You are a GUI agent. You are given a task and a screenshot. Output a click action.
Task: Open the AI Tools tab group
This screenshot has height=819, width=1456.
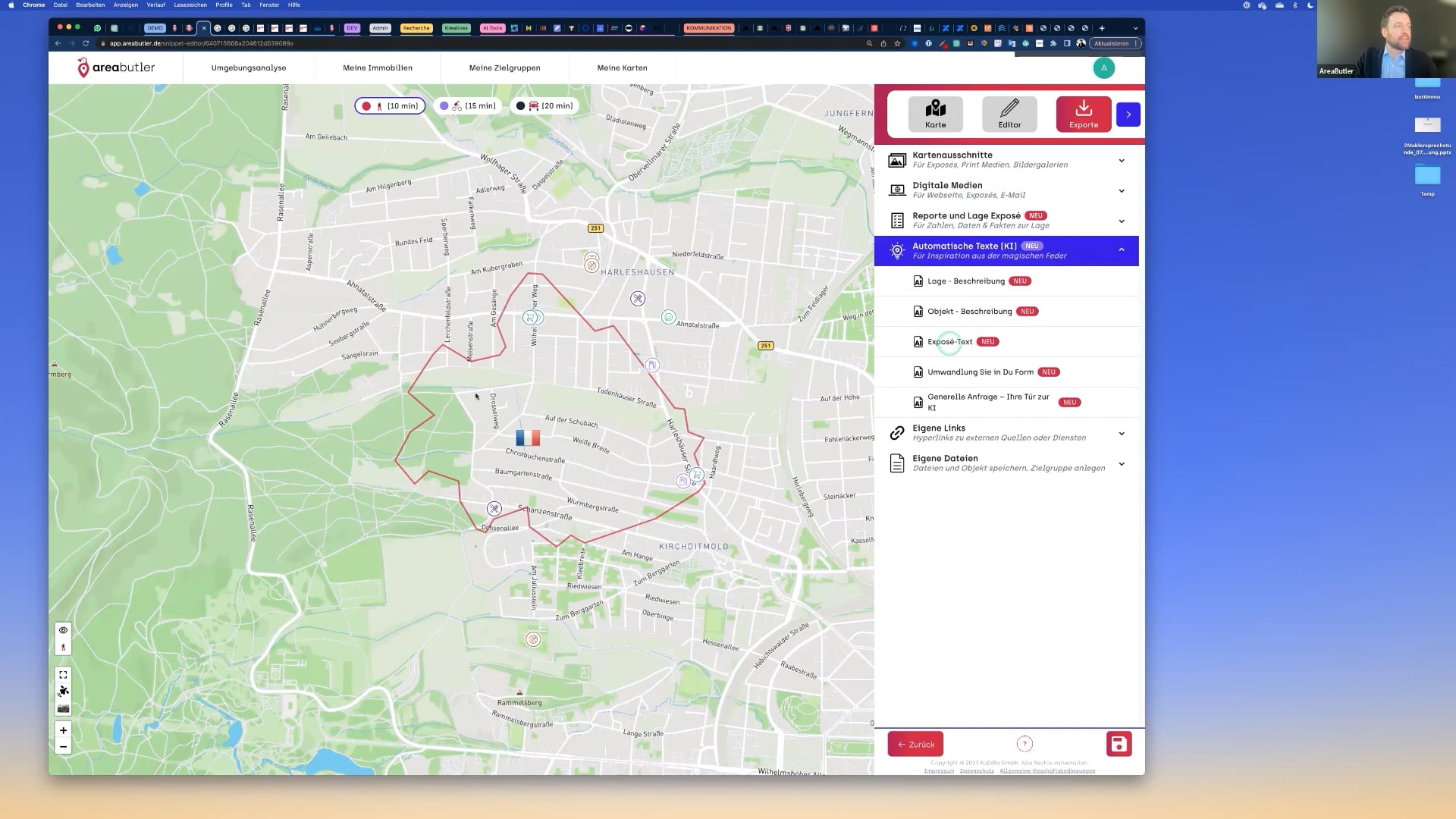pyautogui.click(x=491, y=28)
